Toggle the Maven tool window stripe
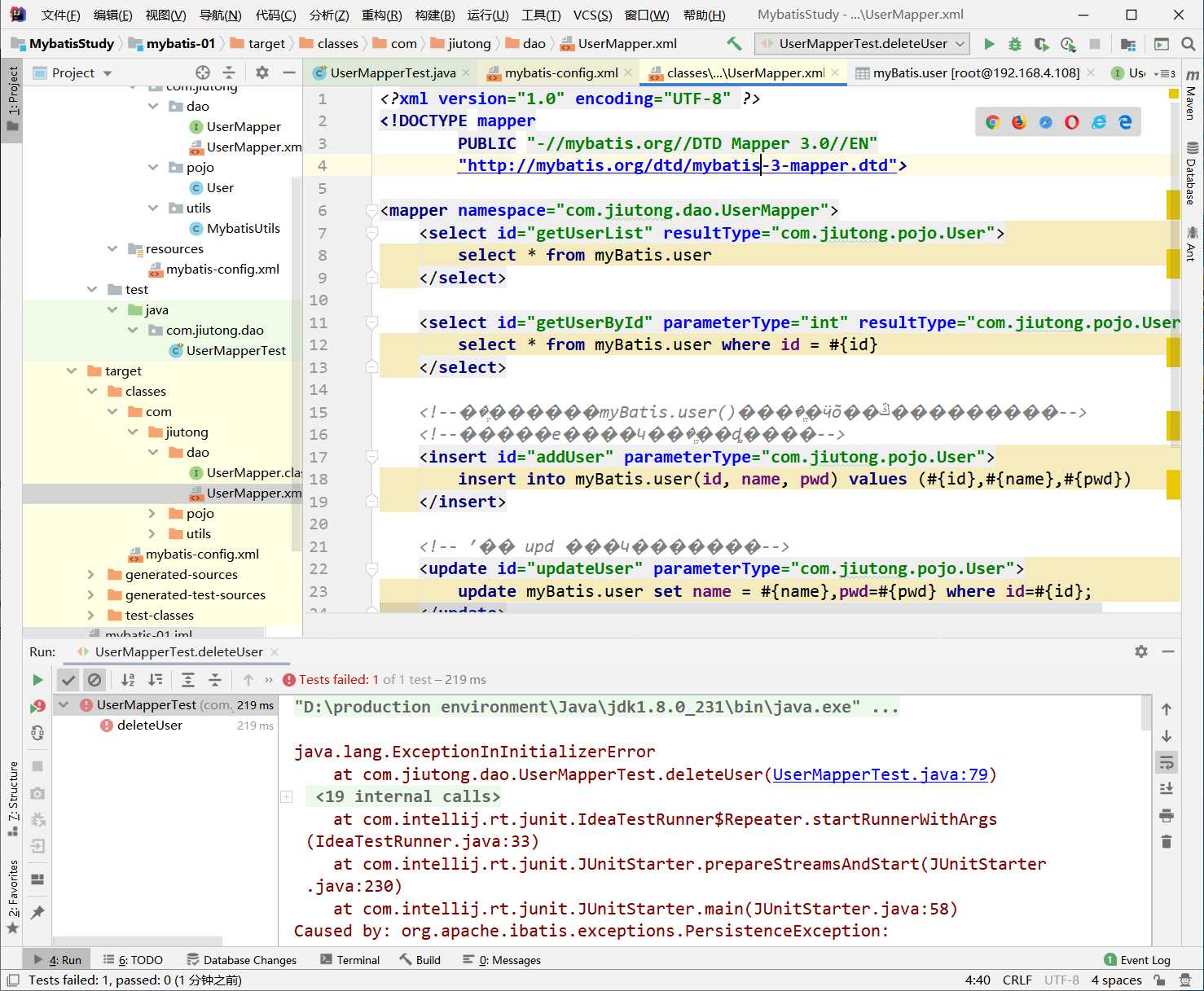Viewport: 1204px width, 991px height. (1192, 94)
